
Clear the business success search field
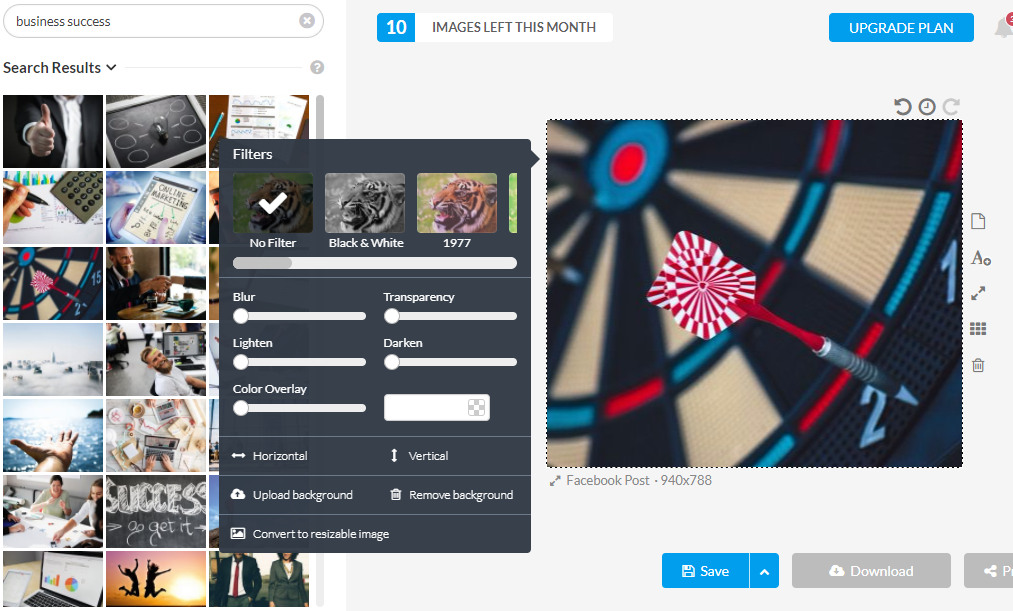coord(307,21)
